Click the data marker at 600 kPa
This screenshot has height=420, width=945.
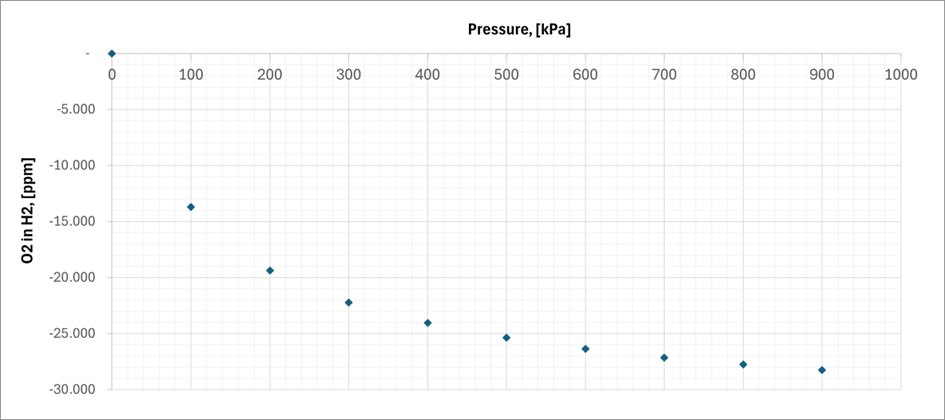click(x=586, y=349)
